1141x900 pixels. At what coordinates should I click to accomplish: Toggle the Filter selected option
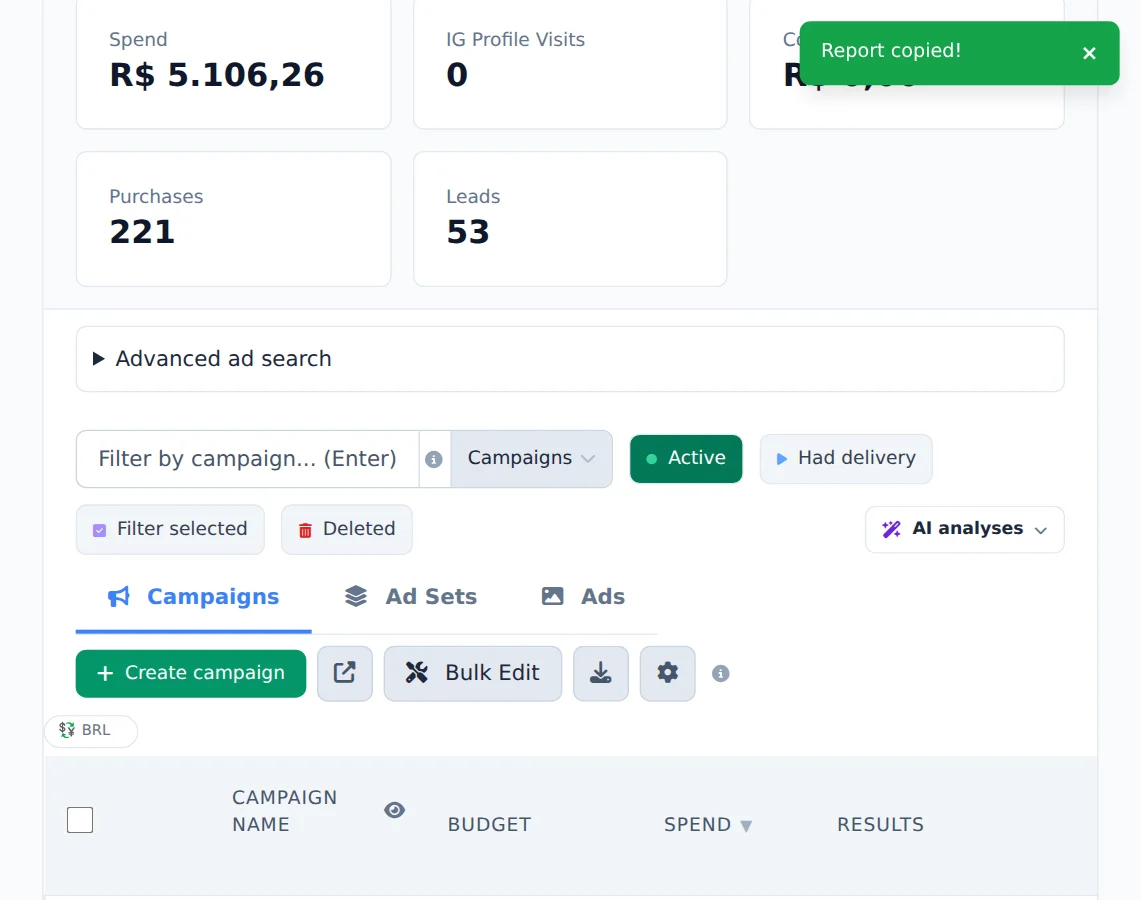coord(170,529)
